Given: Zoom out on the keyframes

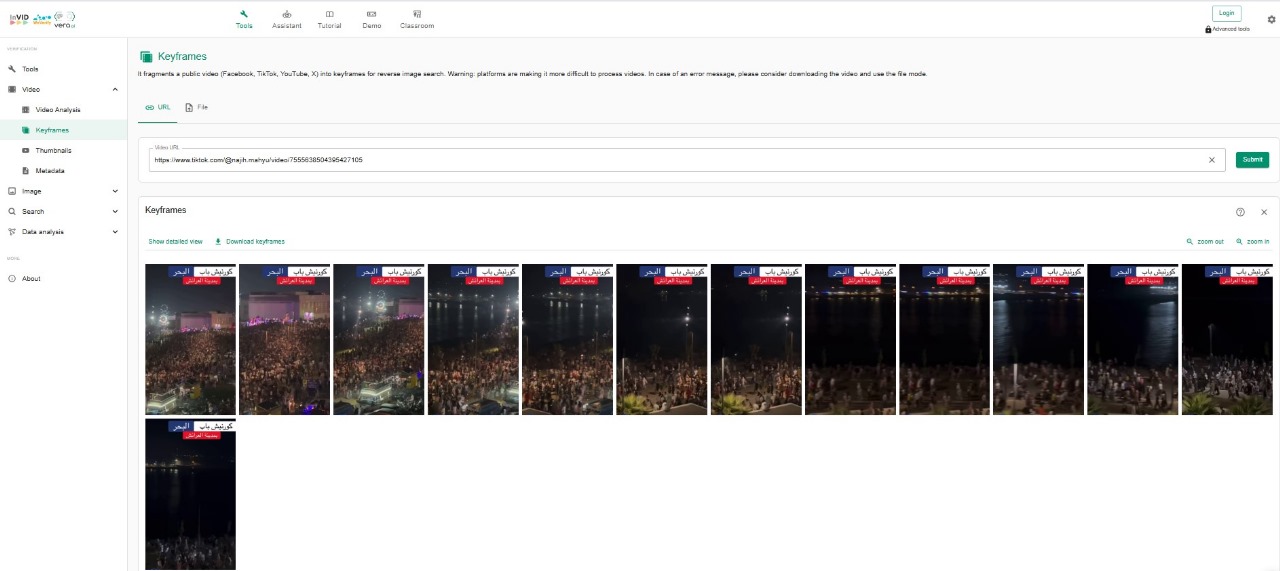Looking at the screenshot, I should coord(1205,242).
